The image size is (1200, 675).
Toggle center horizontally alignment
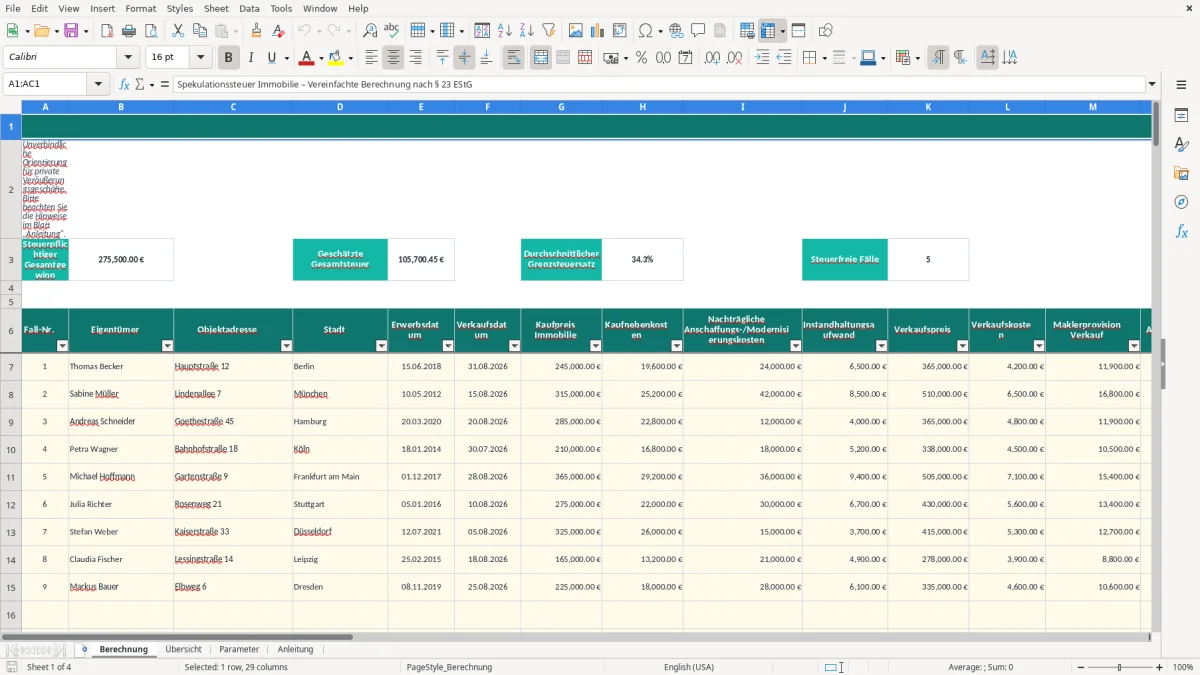393,58
